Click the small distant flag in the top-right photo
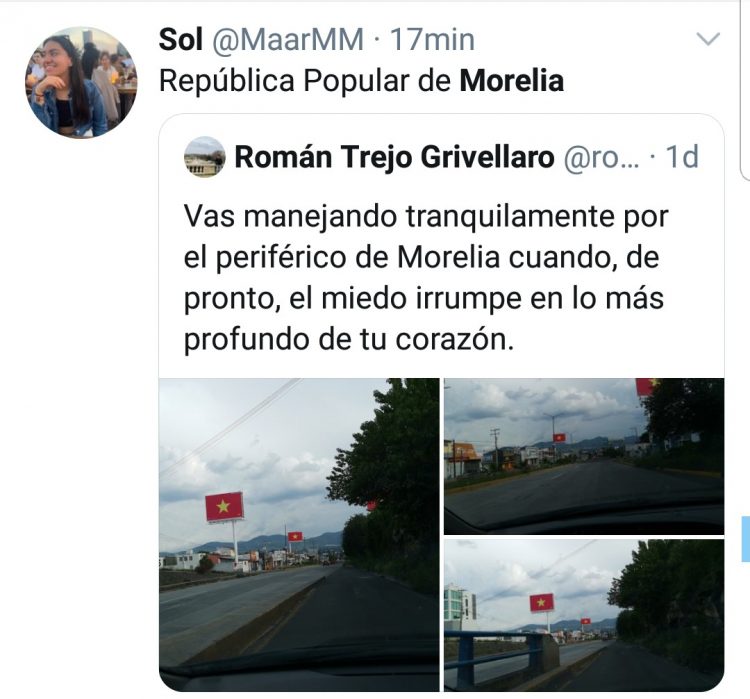This screenshot has height=699, width=750. coord(559,437)
